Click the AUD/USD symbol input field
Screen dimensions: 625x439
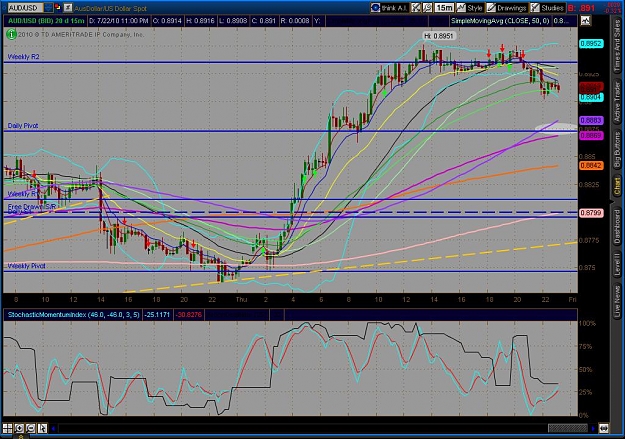coord(25,8)
